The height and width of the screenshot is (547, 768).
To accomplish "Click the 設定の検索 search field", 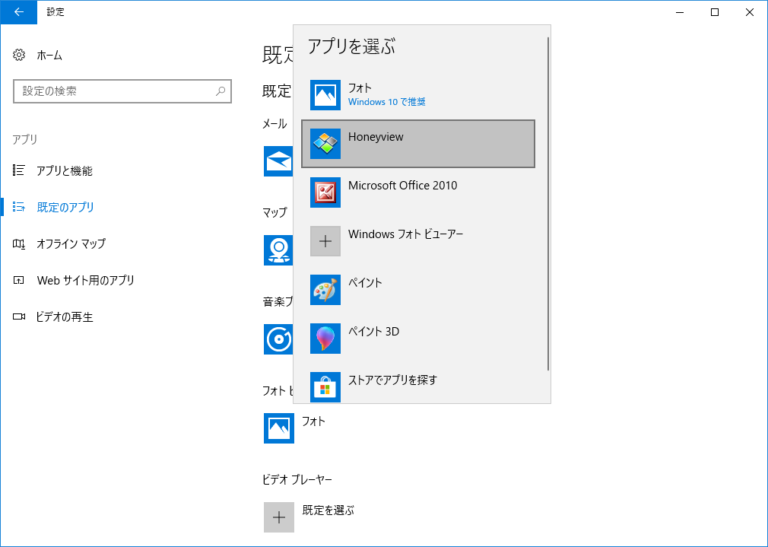I will tap(110, 91).
